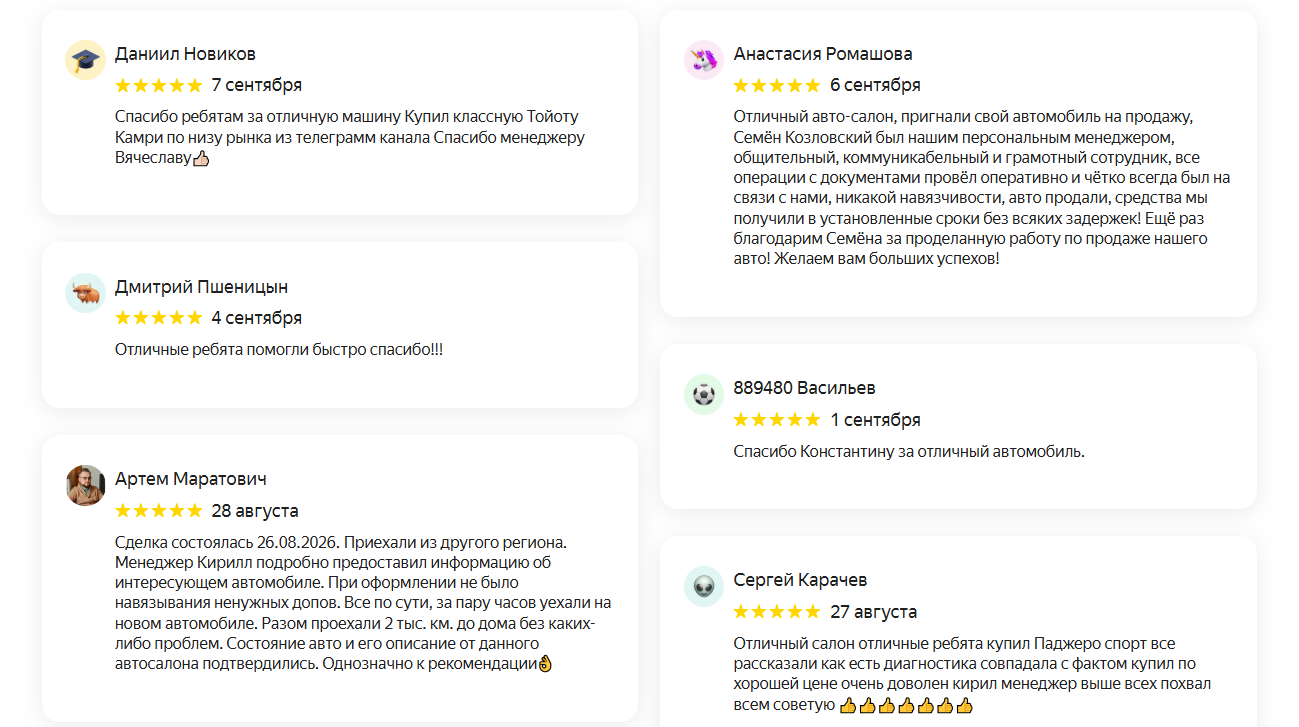
Task: Click the soccer ball avatar of 889480 Васильев
Action: (704, 394)
